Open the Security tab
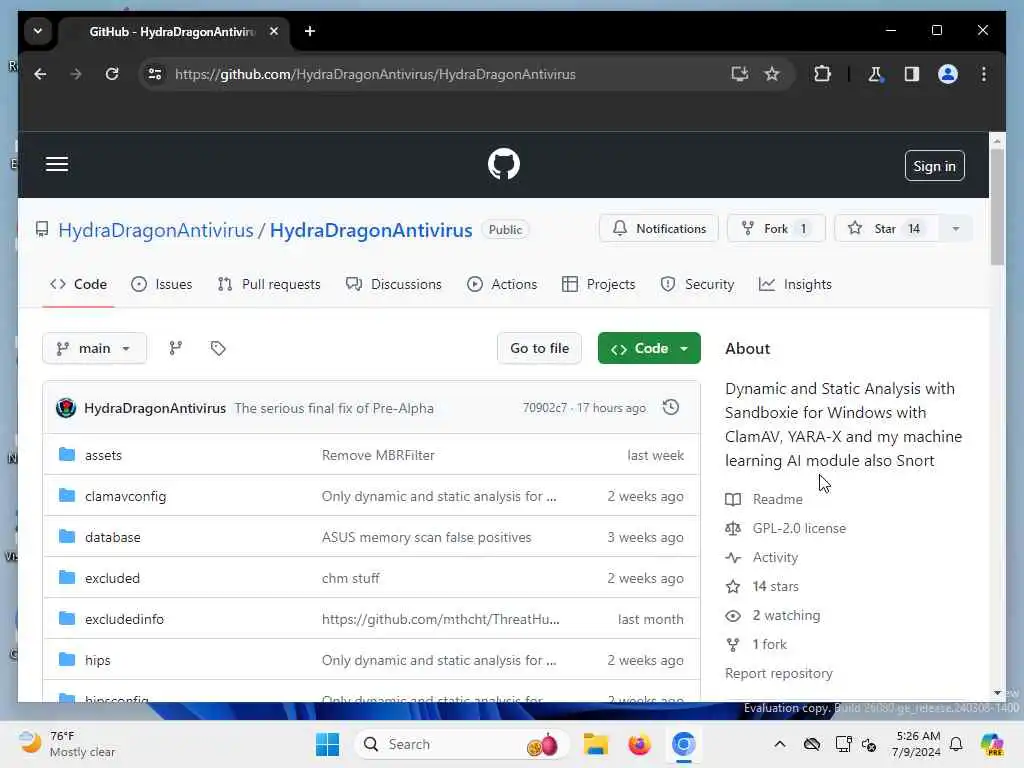This screenshot has height=768, width=1024. click(x=697, y=284)
